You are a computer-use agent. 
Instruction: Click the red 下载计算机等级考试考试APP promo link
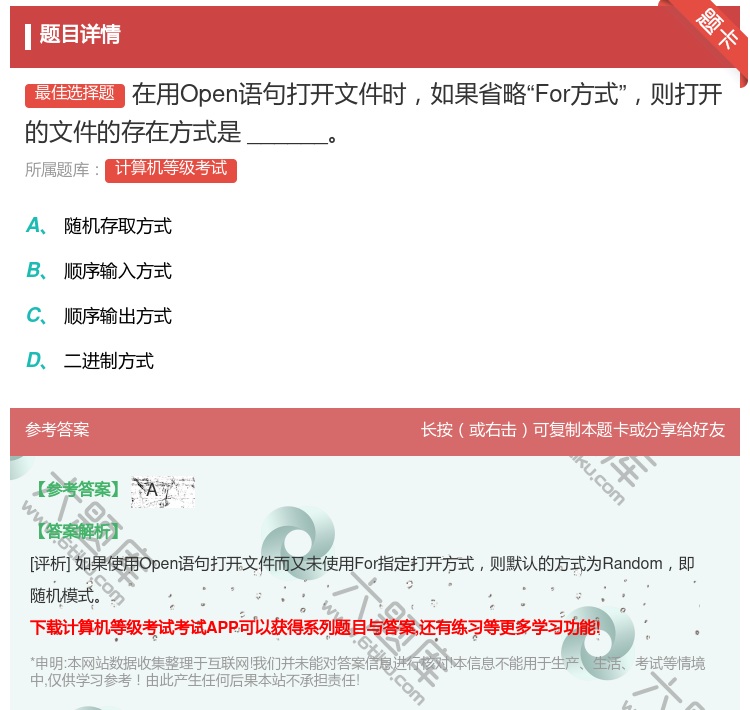[315, 627]
